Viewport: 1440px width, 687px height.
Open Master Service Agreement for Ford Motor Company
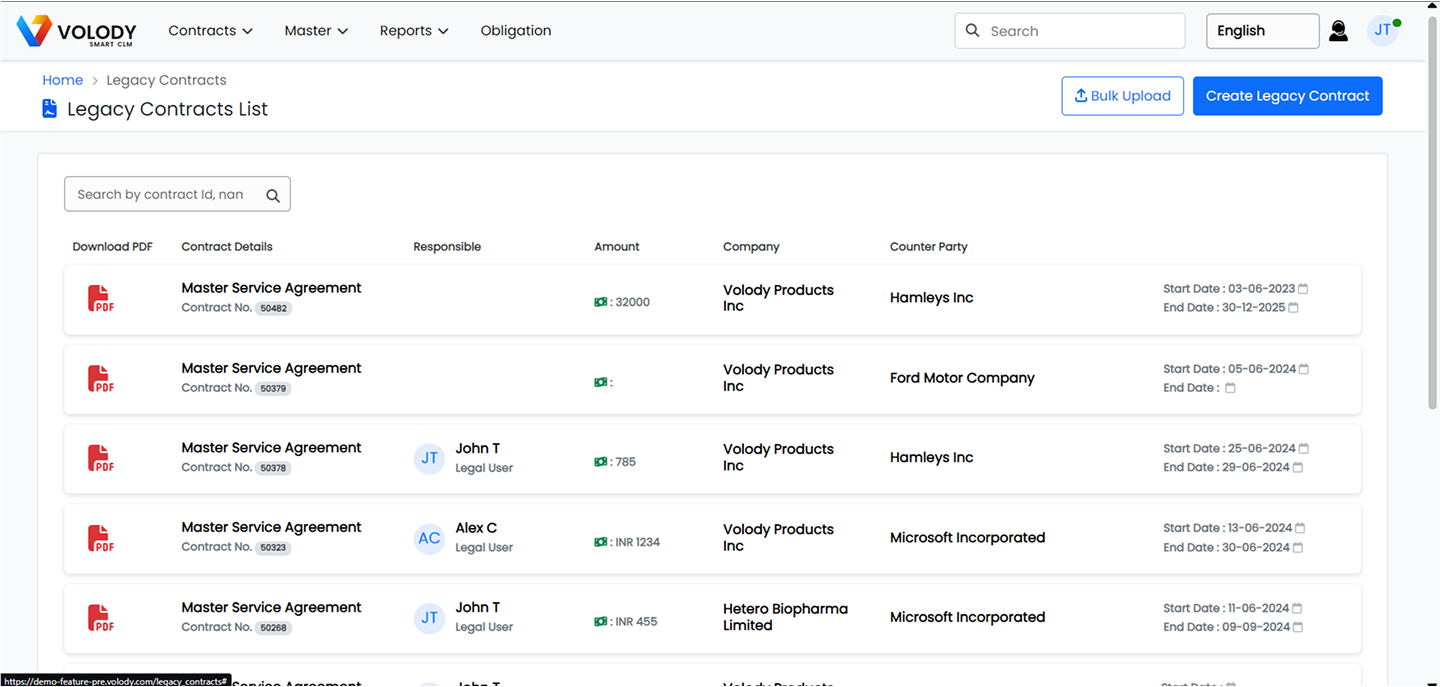(x=271, y=368)
